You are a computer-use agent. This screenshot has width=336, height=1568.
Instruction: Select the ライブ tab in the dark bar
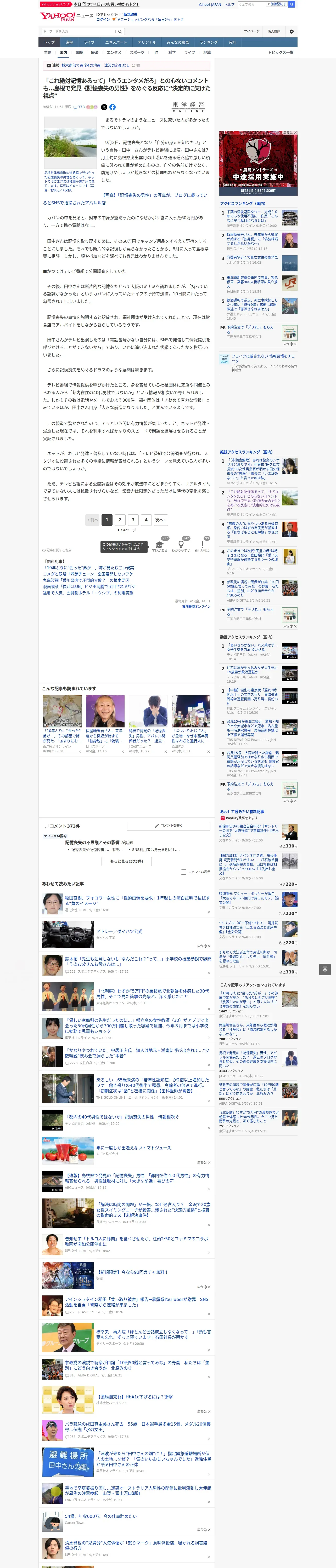coord(89,43)
